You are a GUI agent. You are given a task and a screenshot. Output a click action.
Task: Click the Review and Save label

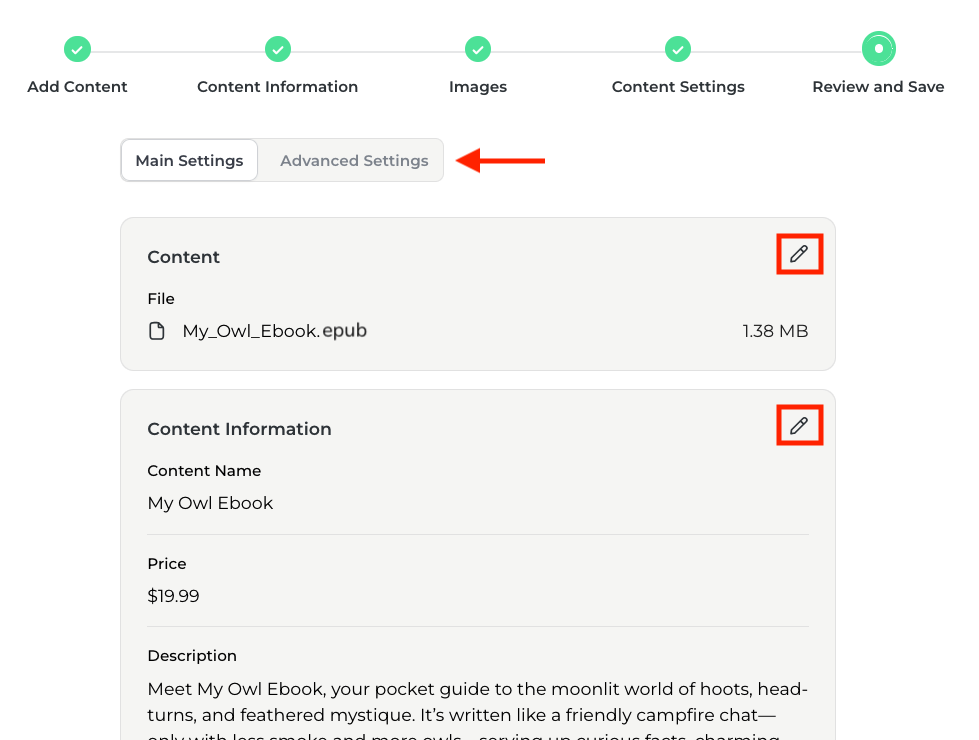[878, 87]
